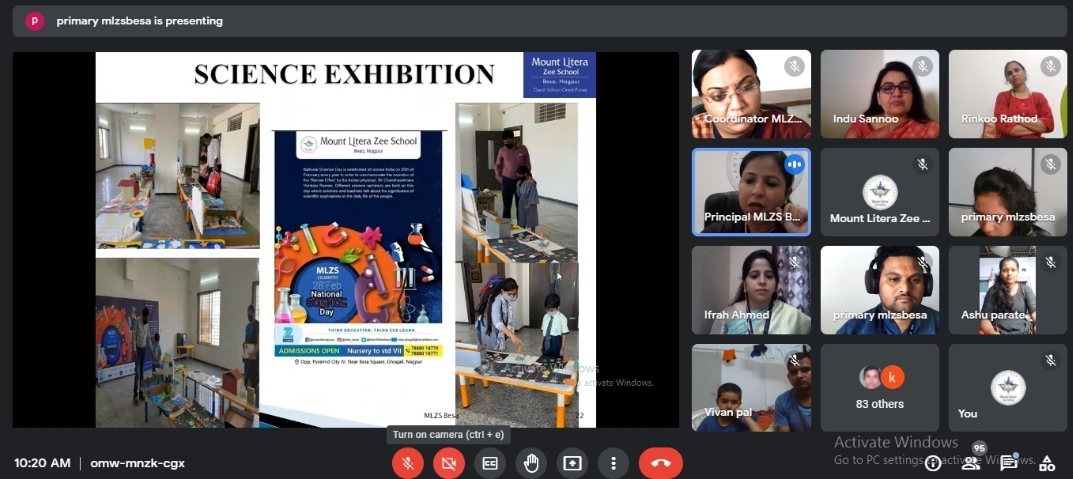Leave the call with the red hang-up button
This screenshot has height=479, width=1073.
pos(660,463)
